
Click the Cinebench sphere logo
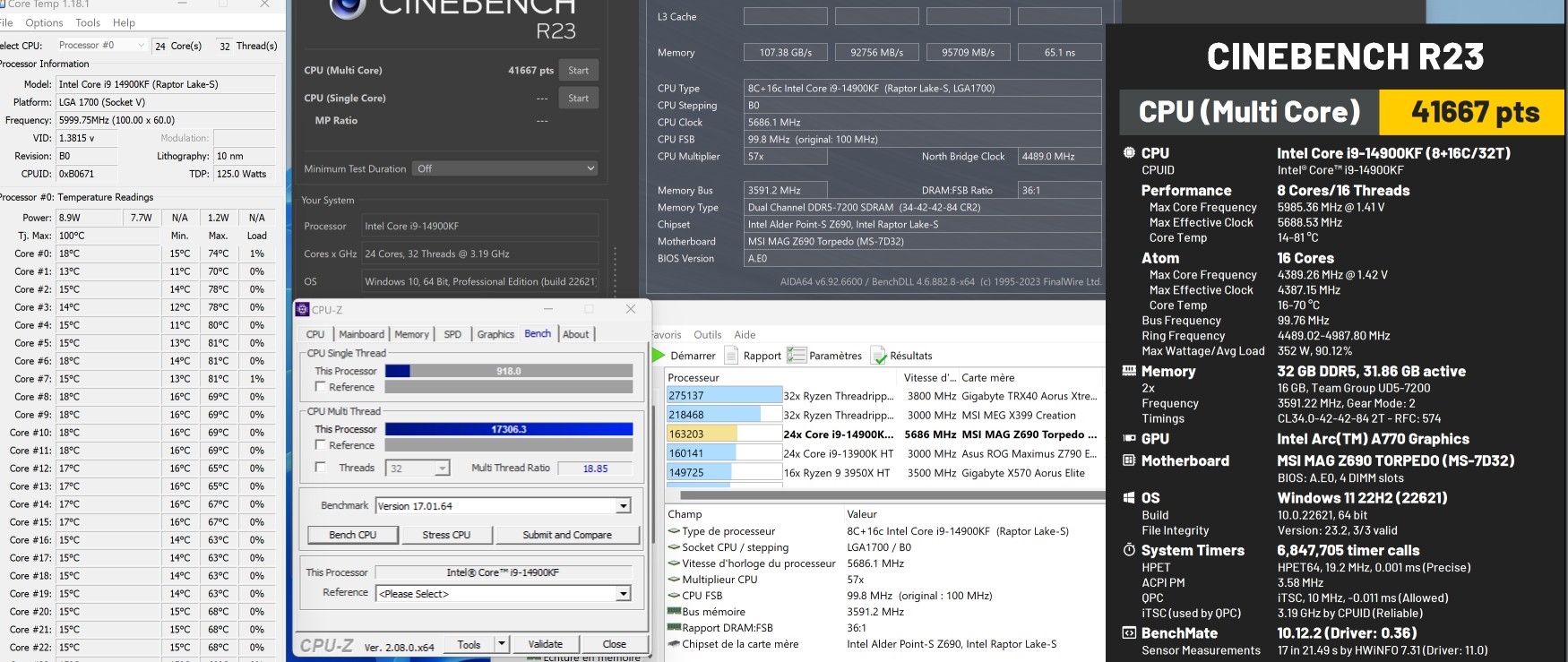pyautogui.click(x=348, y=7)
